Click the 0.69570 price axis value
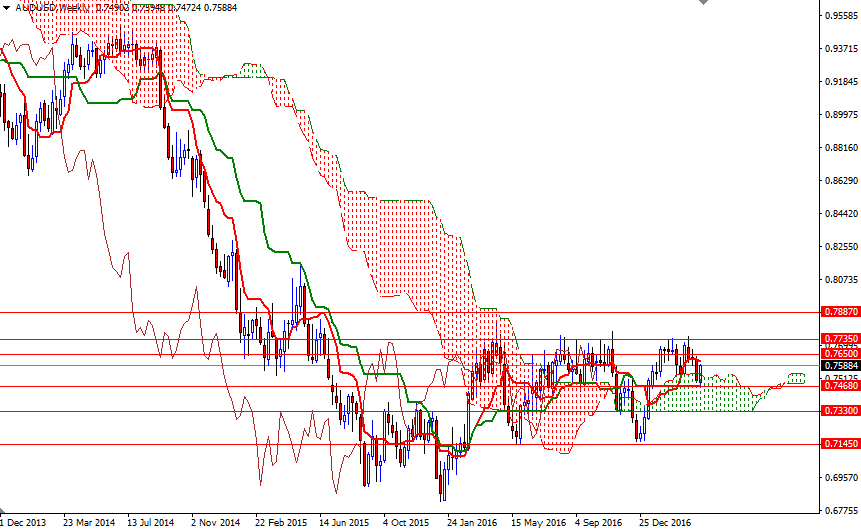Image resolution: width=861 pixels, height=530 pixels. click(841, 478)
